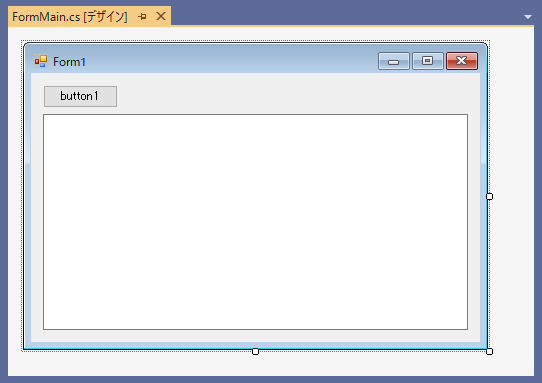Click the right-edge form resize handle
The height and width of the screenshot is (383, 542).
(x=489, y=196)
